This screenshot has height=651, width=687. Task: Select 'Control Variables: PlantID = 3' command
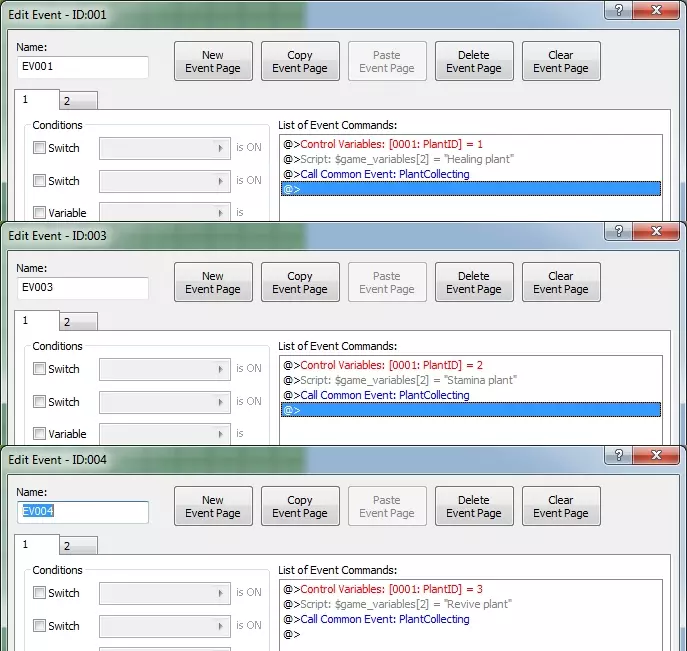click(471, 589)
